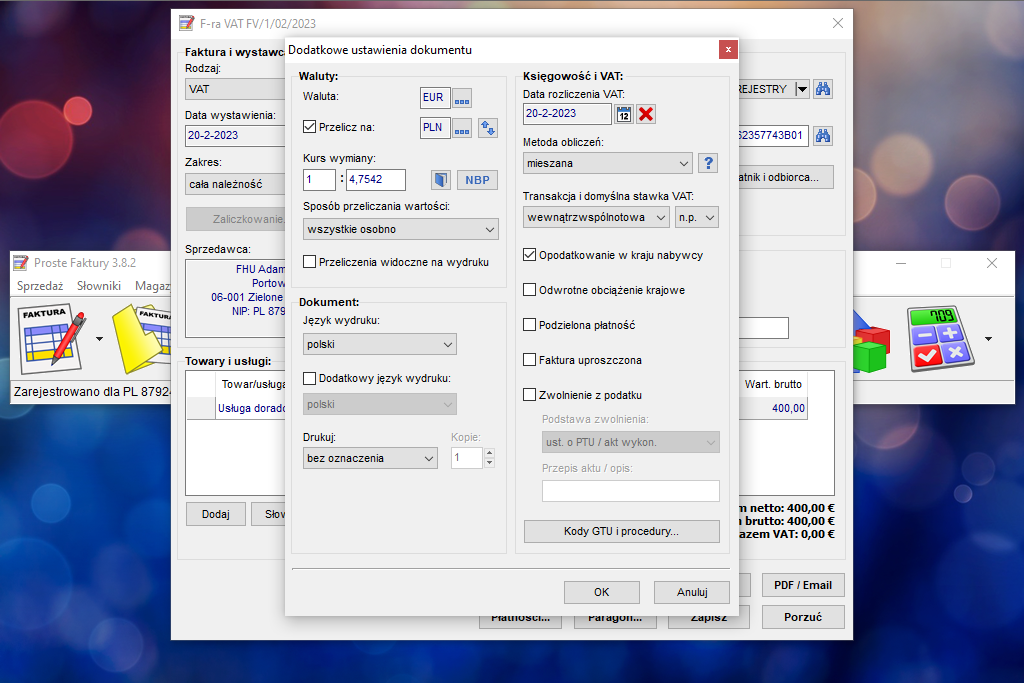The image size is (1024, 683).
Task: Open the Zakres cała należność field
Action: (236, 184)
